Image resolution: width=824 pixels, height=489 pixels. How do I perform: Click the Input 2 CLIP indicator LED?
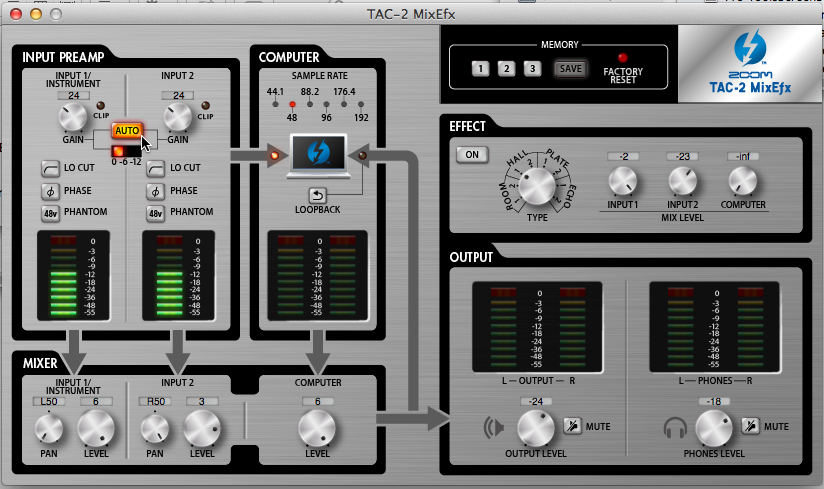205,106
